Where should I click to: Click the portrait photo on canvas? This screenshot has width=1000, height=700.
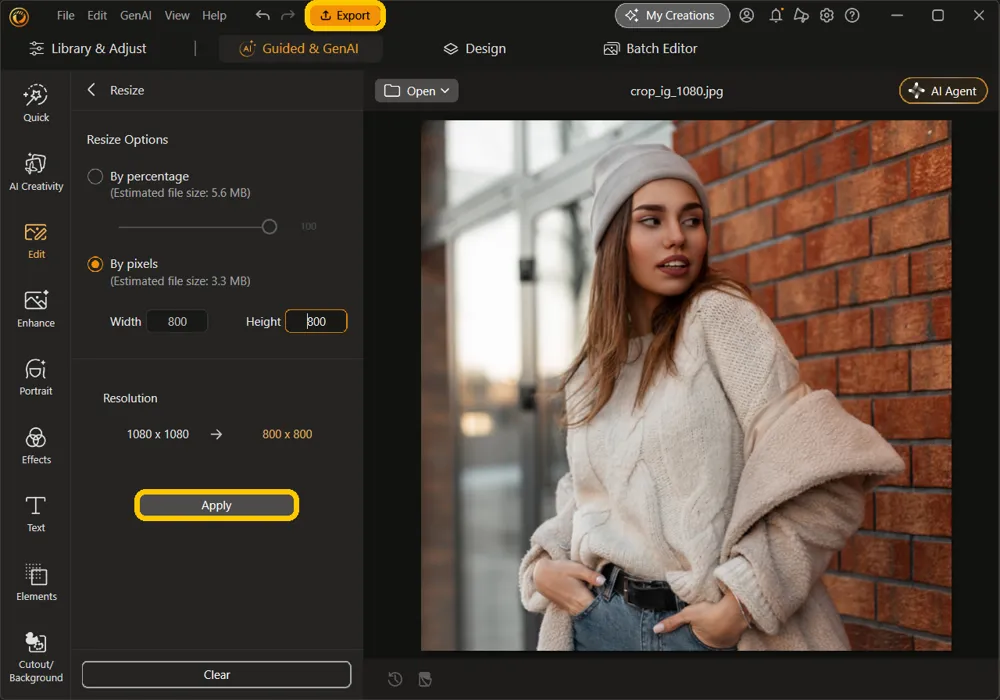tap(686, 385)
